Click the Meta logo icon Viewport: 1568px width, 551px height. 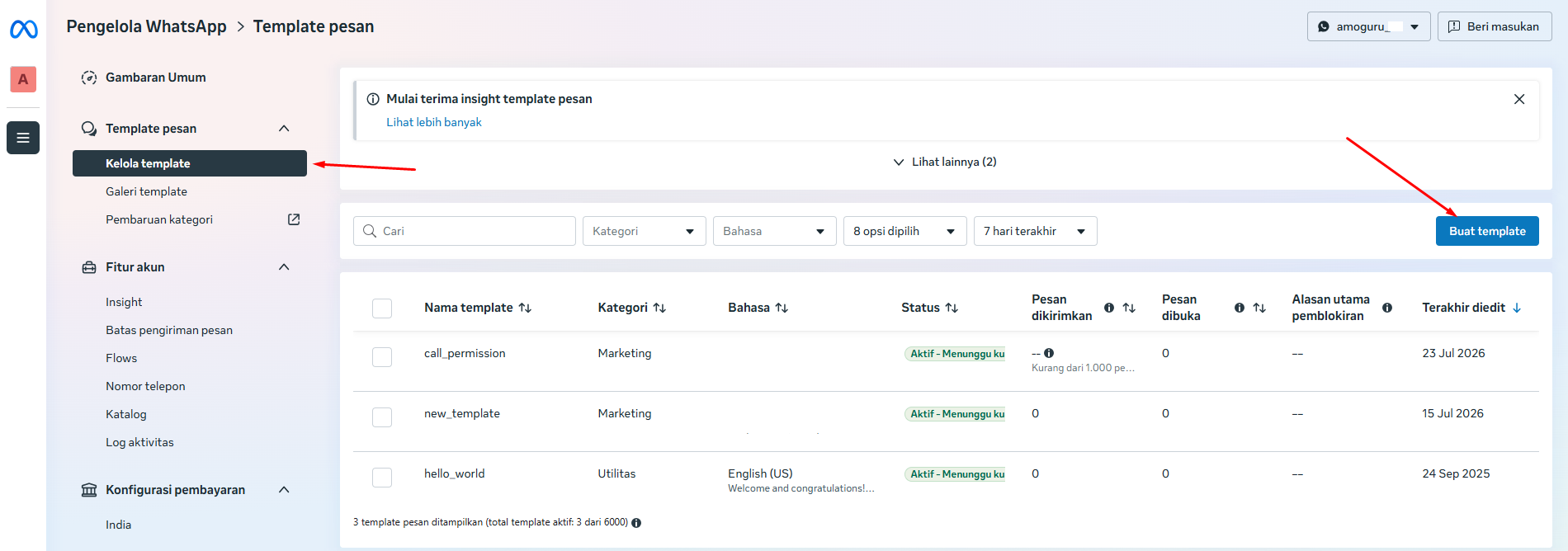(x=23, y=30)
